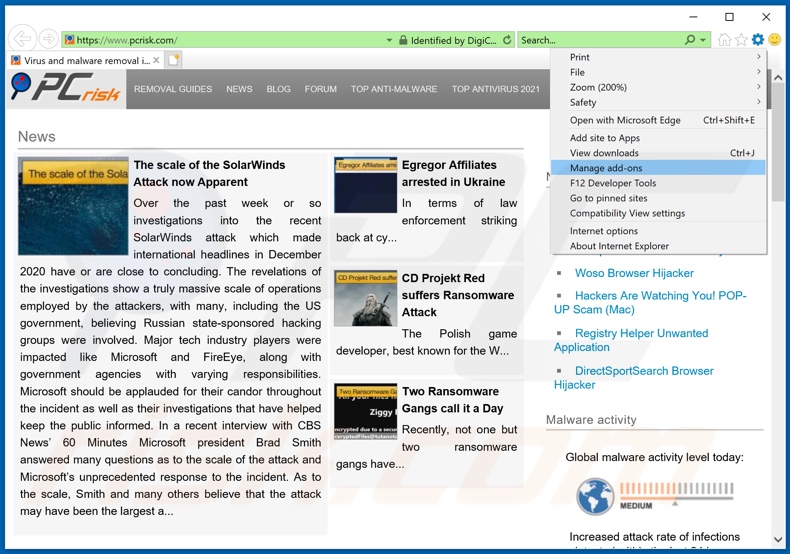
Task: Click the browser Back arrow button
Action: point(22,40)
